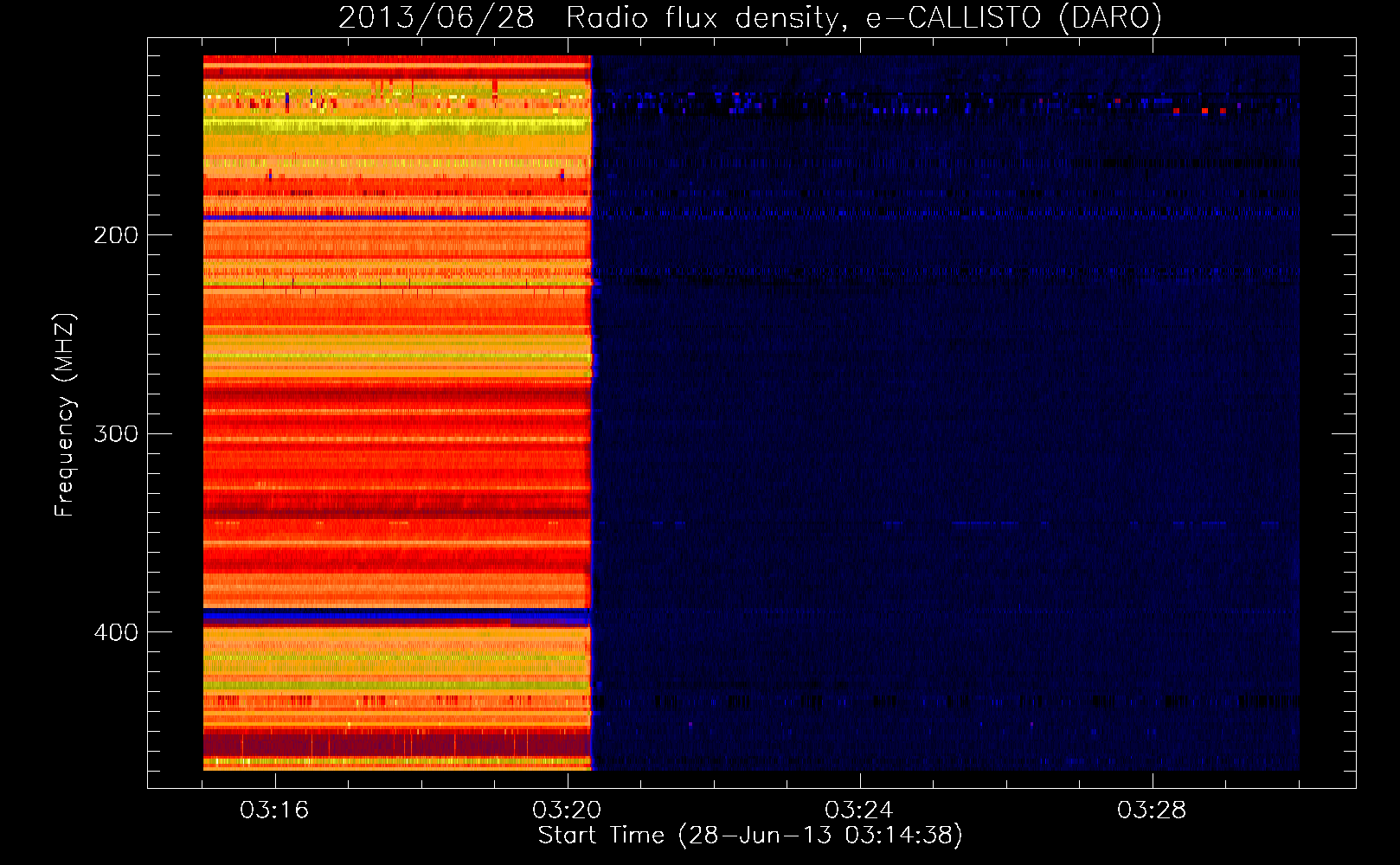Click the 'Start Time (28-Jun-13 03:14:38)' label
1400x865 pixels.
click(x=750, y=836)
